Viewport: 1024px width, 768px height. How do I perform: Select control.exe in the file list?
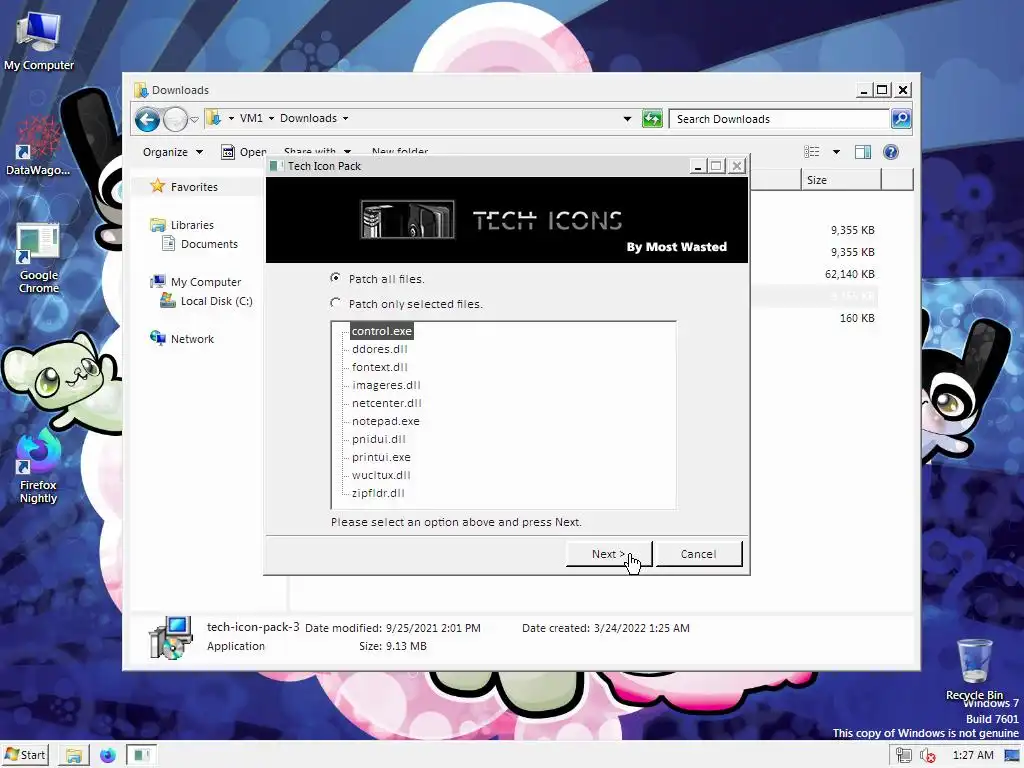click(381, 331)
